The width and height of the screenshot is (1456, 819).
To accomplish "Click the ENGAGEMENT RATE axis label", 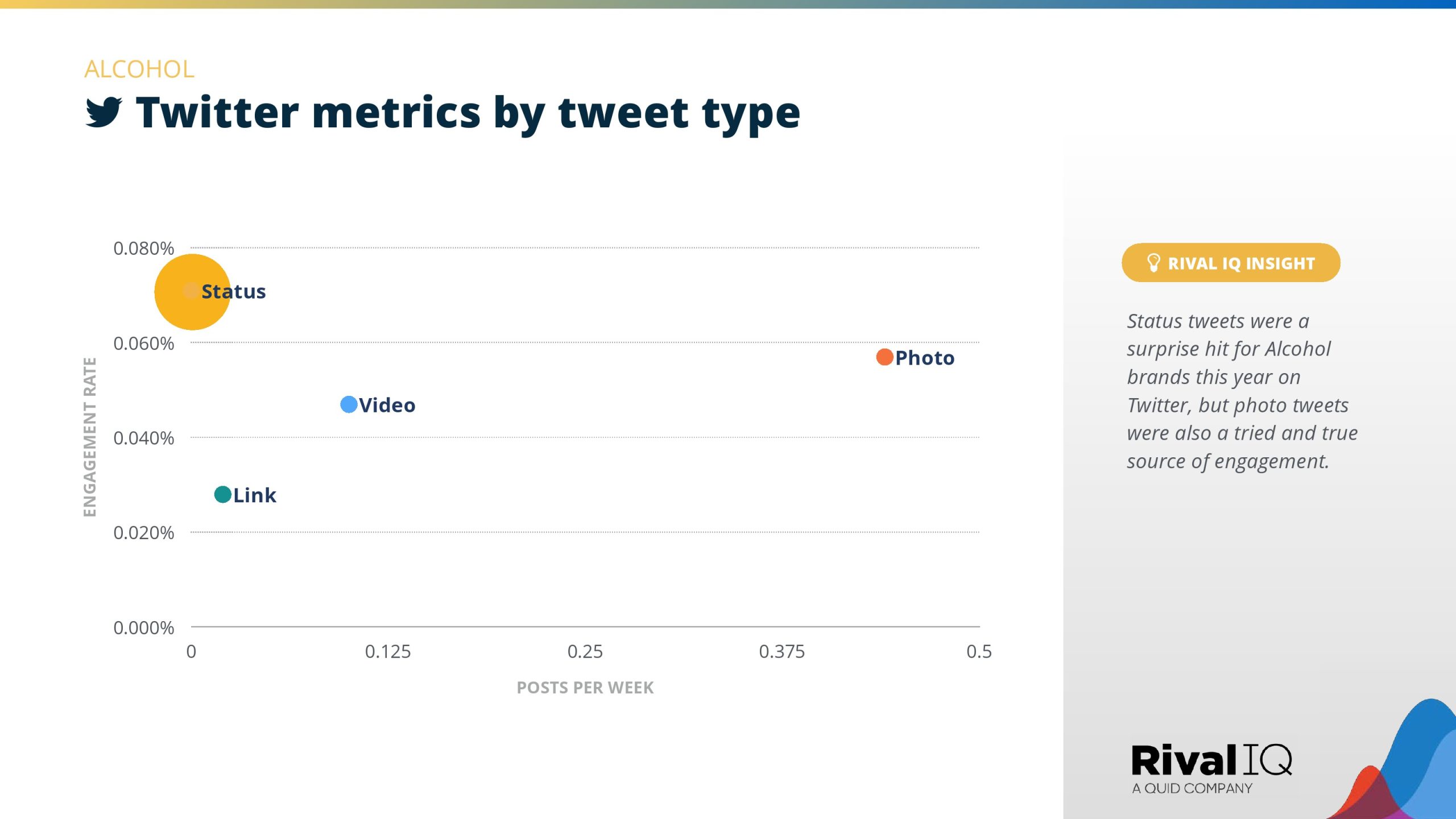I will tap(90, 437).
